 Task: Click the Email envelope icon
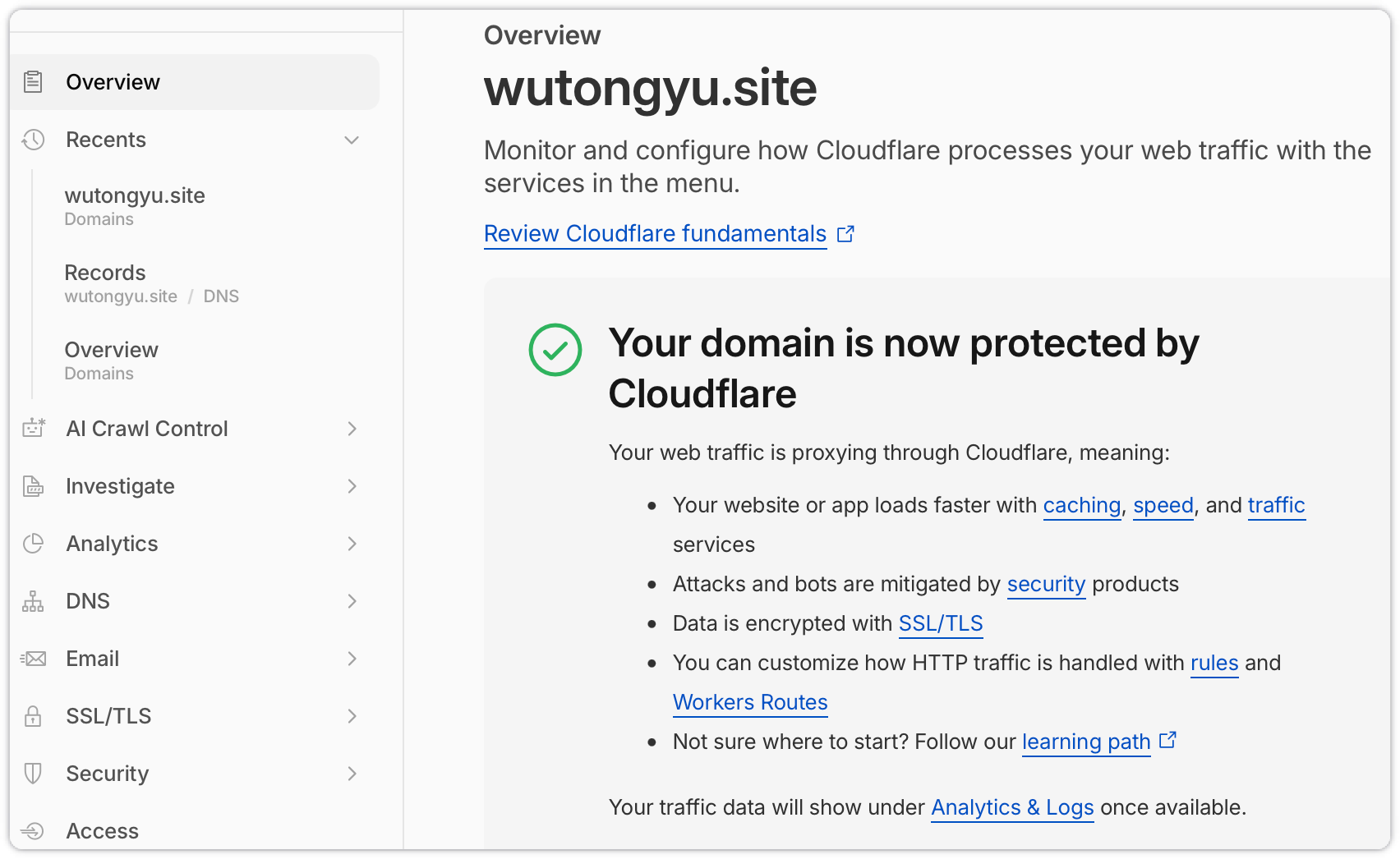(33, 659)
